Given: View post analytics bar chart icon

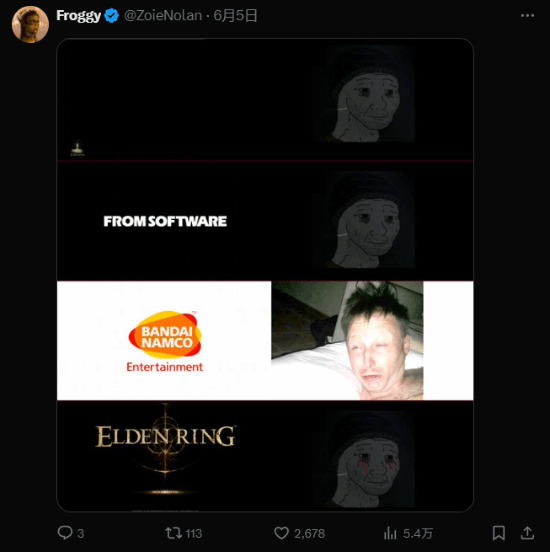Looking at the screenshot, I should click(x=390, y=533).
